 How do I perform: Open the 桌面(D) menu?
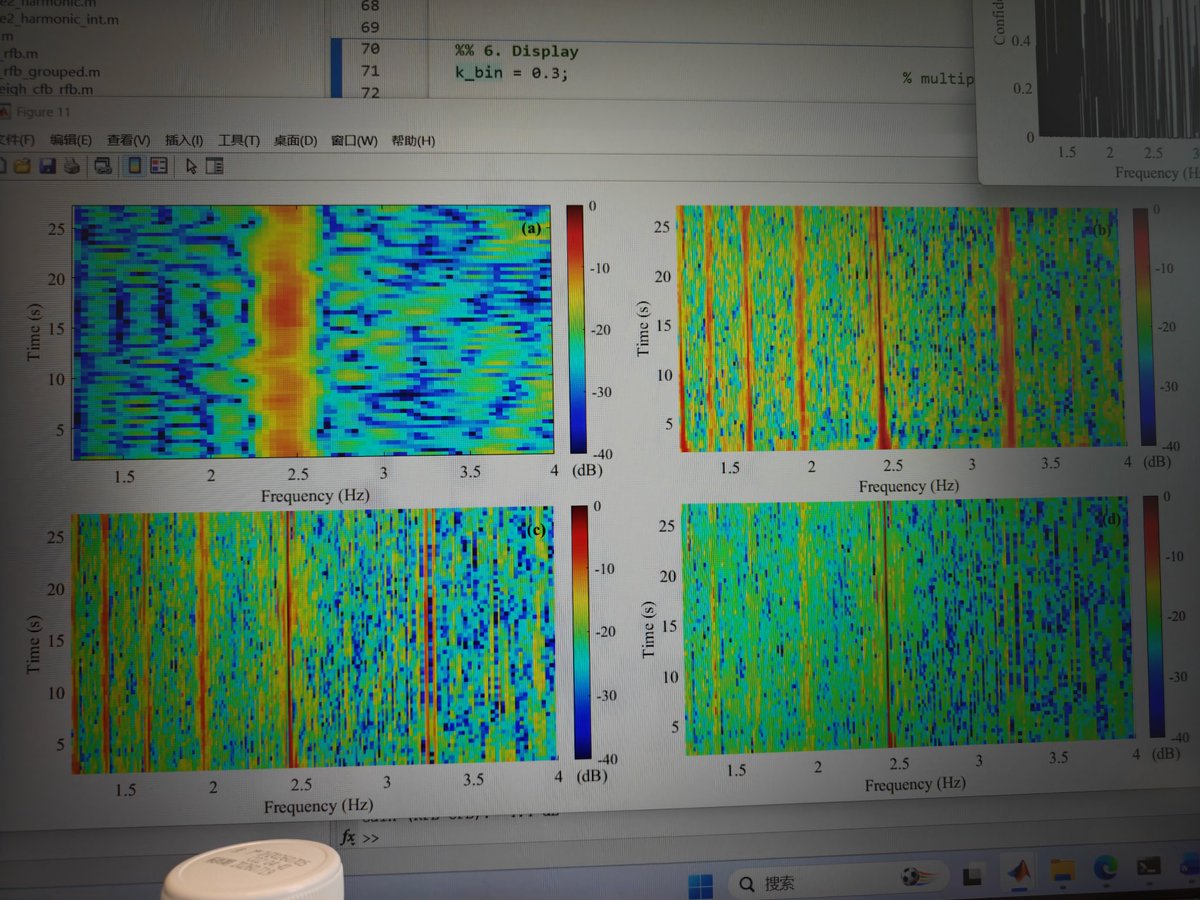pyautogui.click(x=295, y=141)
